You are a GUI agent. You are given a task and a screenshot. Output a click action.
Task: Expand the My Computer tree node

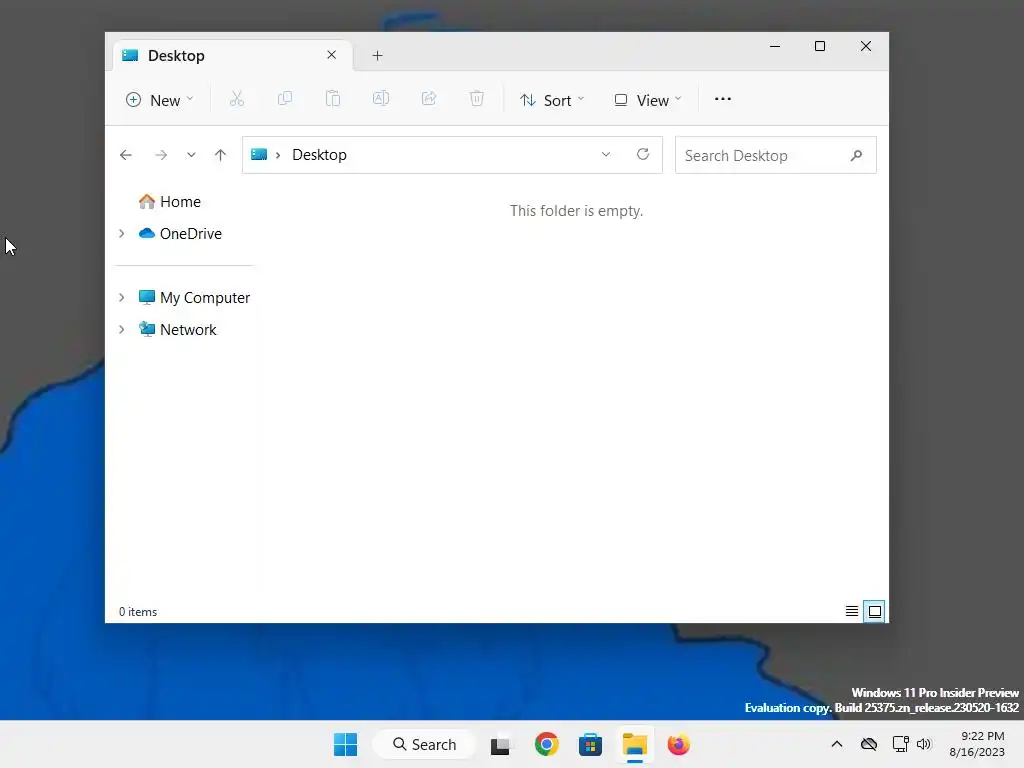tap(121, 297)
